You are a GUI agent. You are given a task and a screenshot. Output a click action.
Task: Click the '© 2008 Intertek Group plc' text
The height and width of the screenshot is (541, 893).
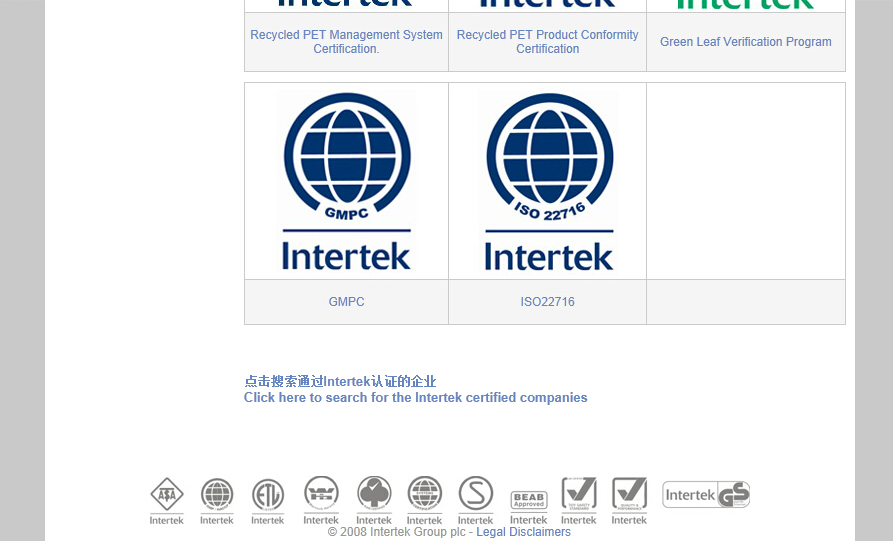coord(396,532)
